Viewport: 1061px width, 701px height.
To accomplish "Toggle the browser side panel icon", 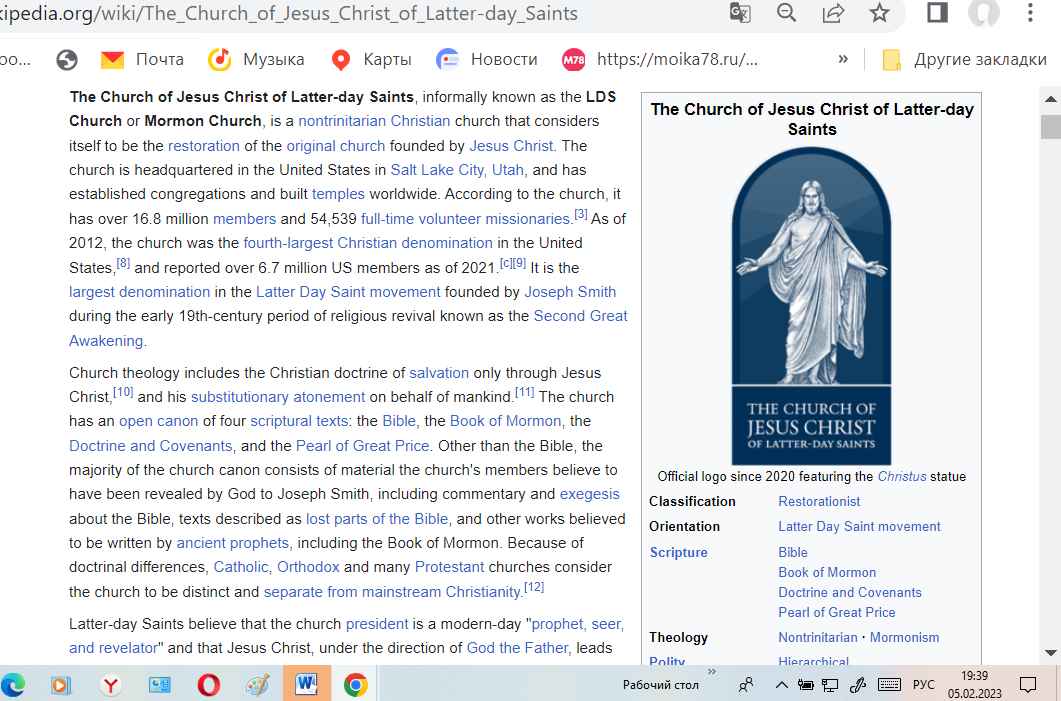I will (937, 13).
